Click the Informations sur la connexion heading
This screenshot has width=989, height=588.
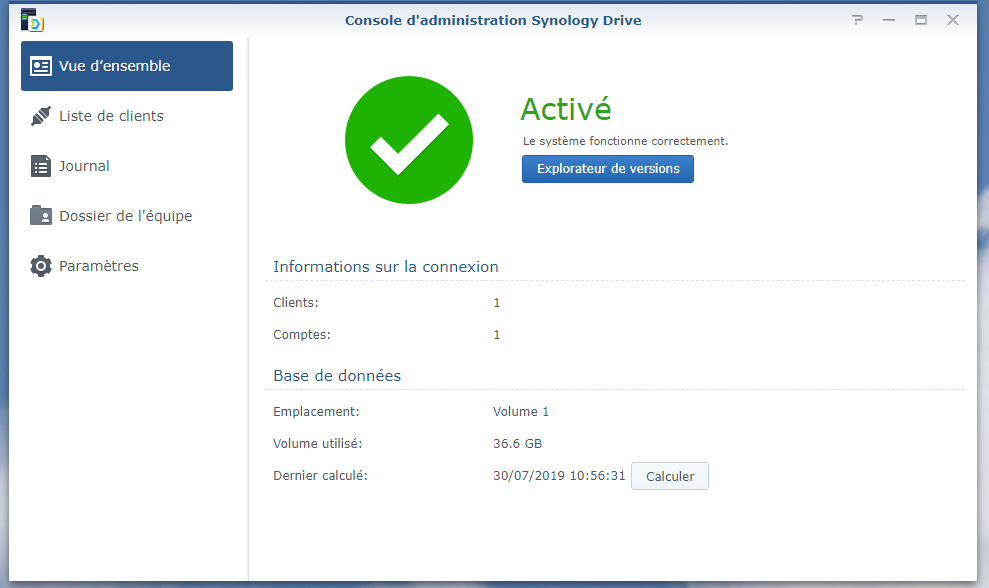[386, 267]
